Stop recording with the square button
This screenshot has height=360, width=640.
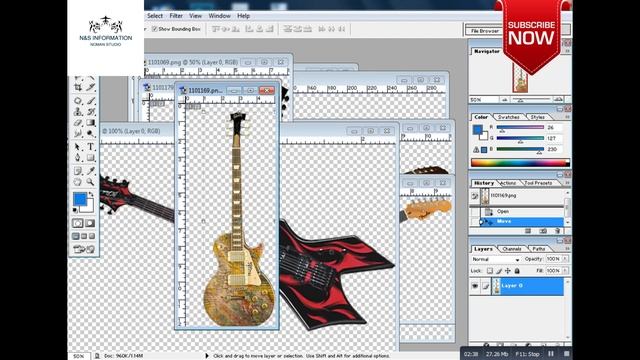click(567, 354)
